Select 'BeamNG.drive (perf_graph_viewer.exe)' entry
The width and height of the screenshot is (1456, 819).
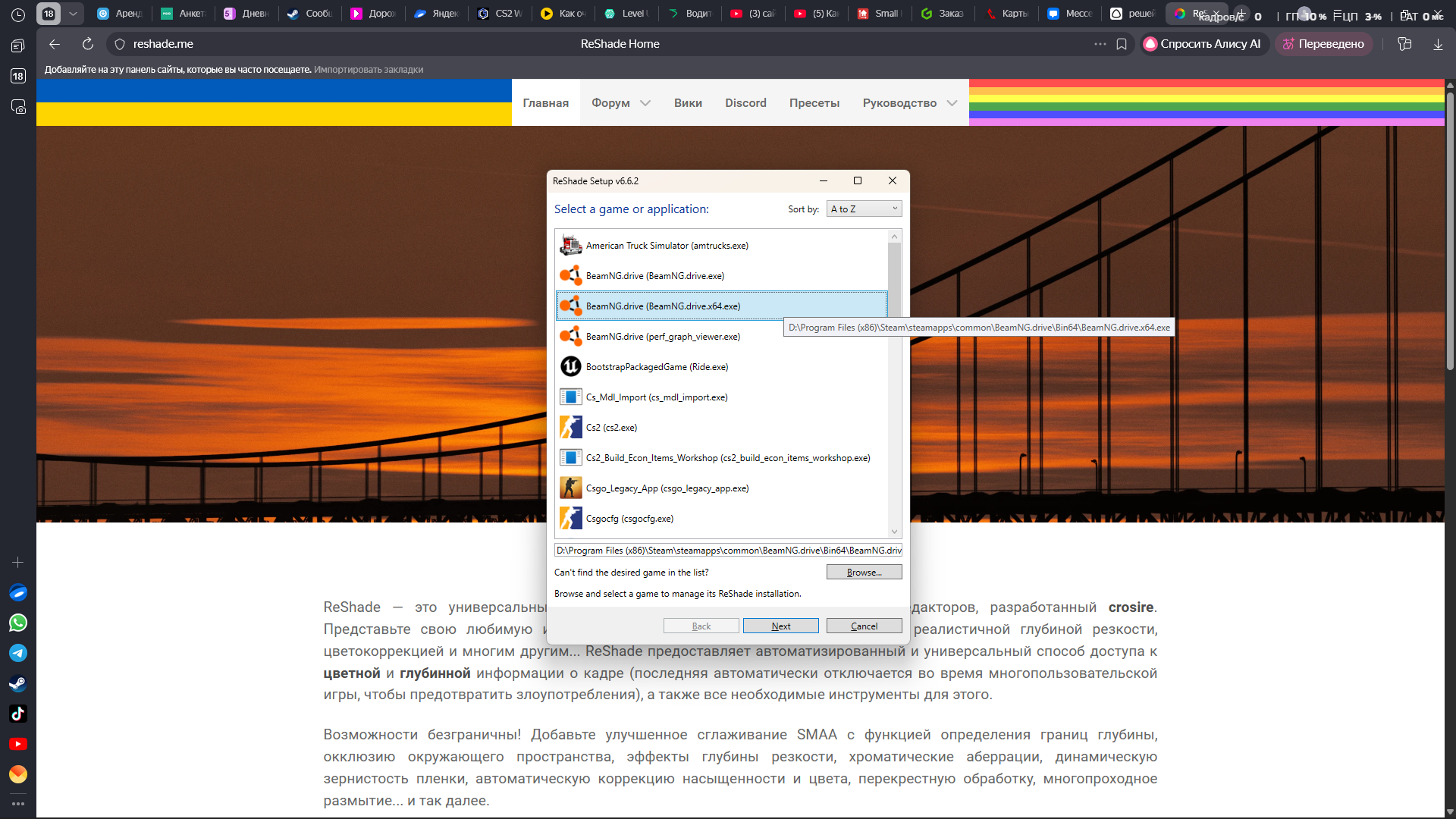[x=721, y=336]
